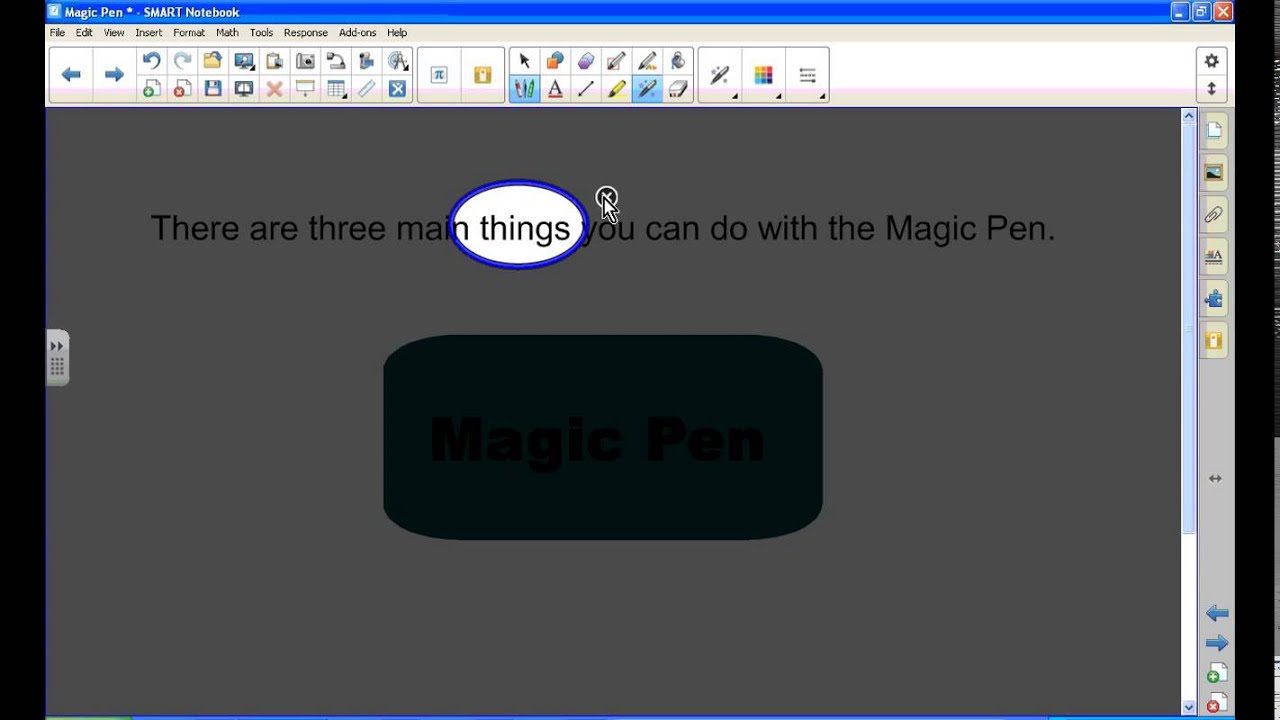The height and width of the screenshot is (720, 1280).
Task: Open the View menu
Action: coord(114,33)
